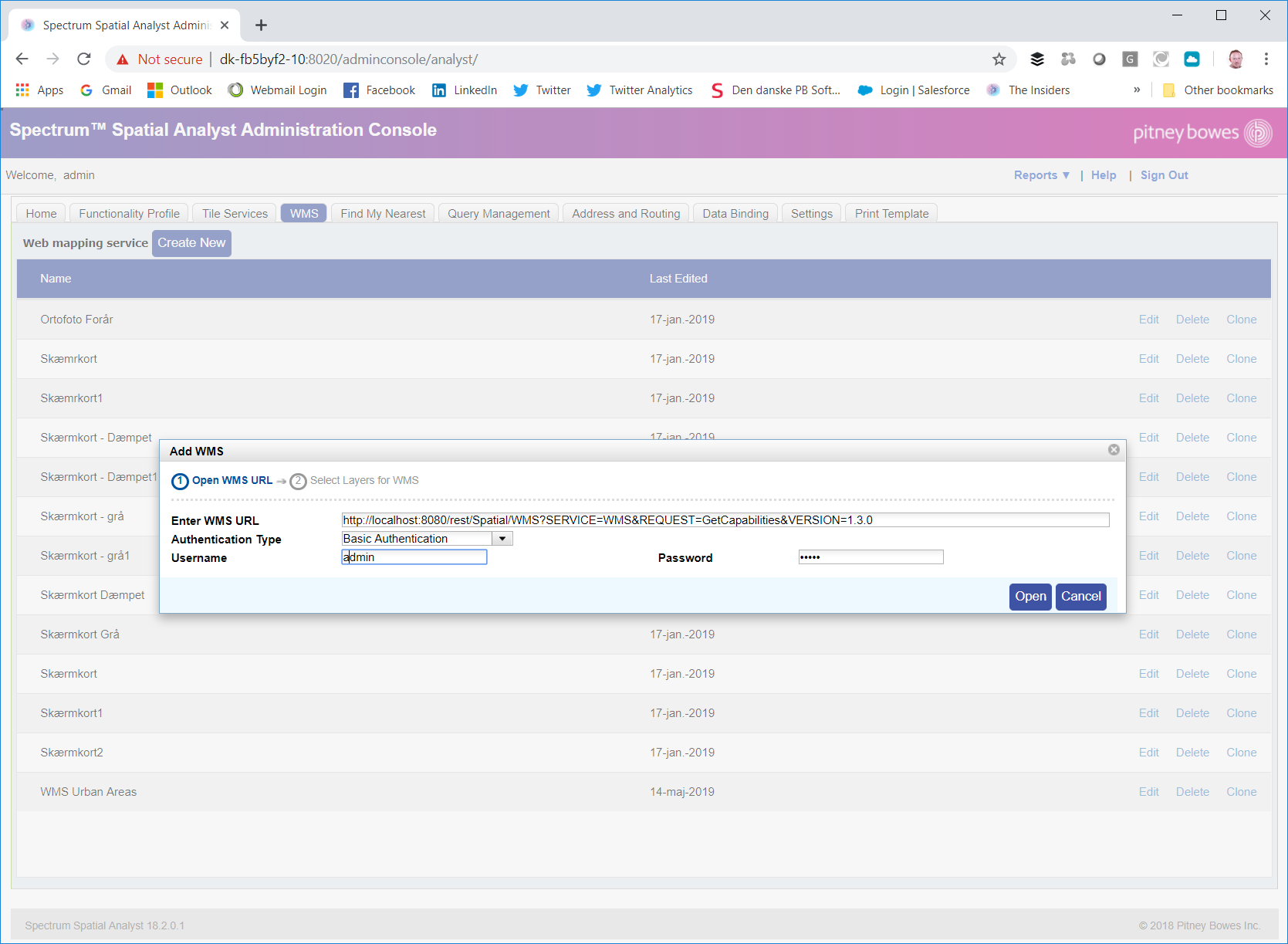The height and width of the screenshot is (944, 1288).
Task: Click the pitney bowes logo
Action: point(1202,133)
